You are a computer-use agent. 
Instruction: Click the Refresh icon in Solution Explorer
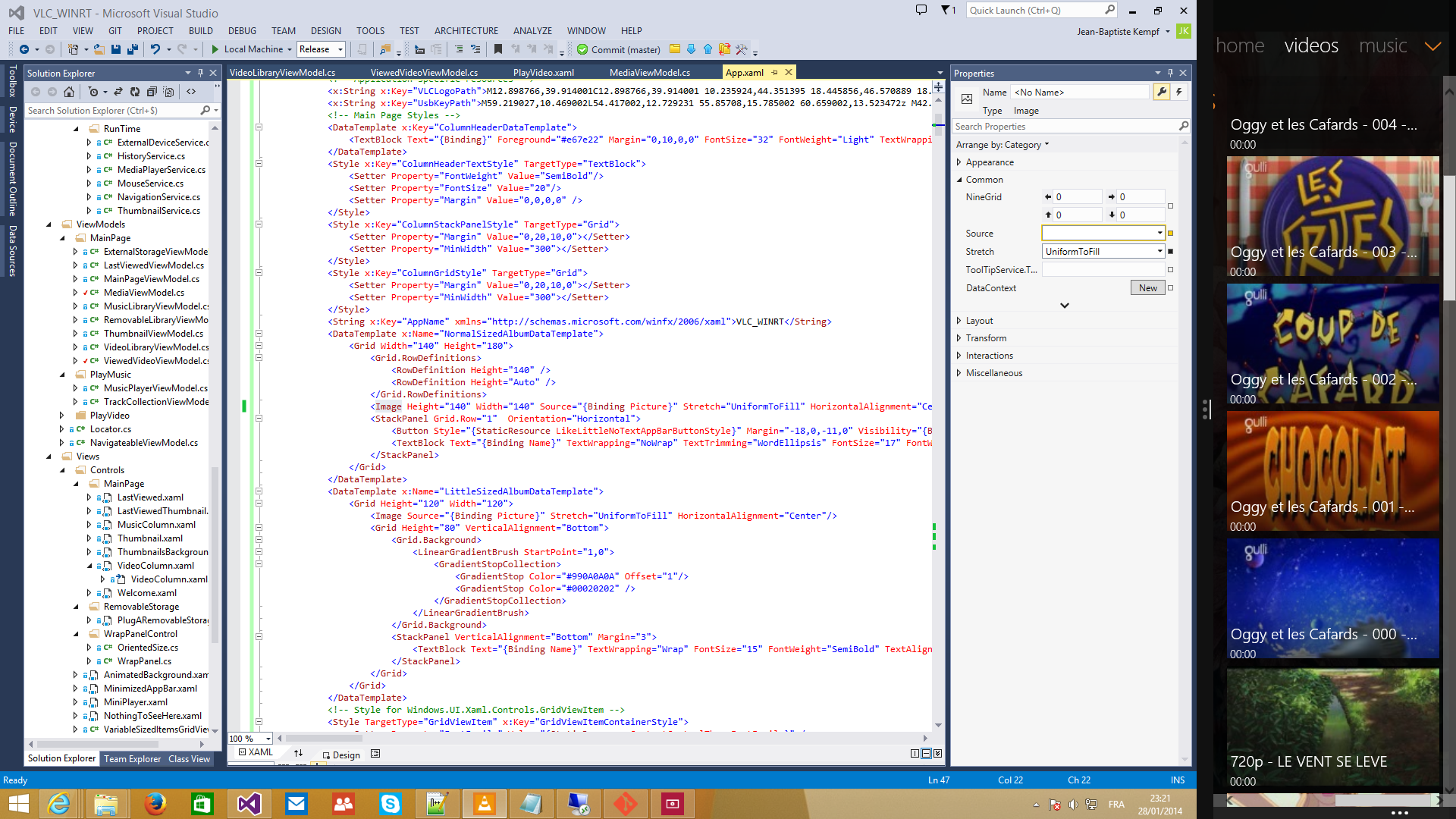(134, 92)
